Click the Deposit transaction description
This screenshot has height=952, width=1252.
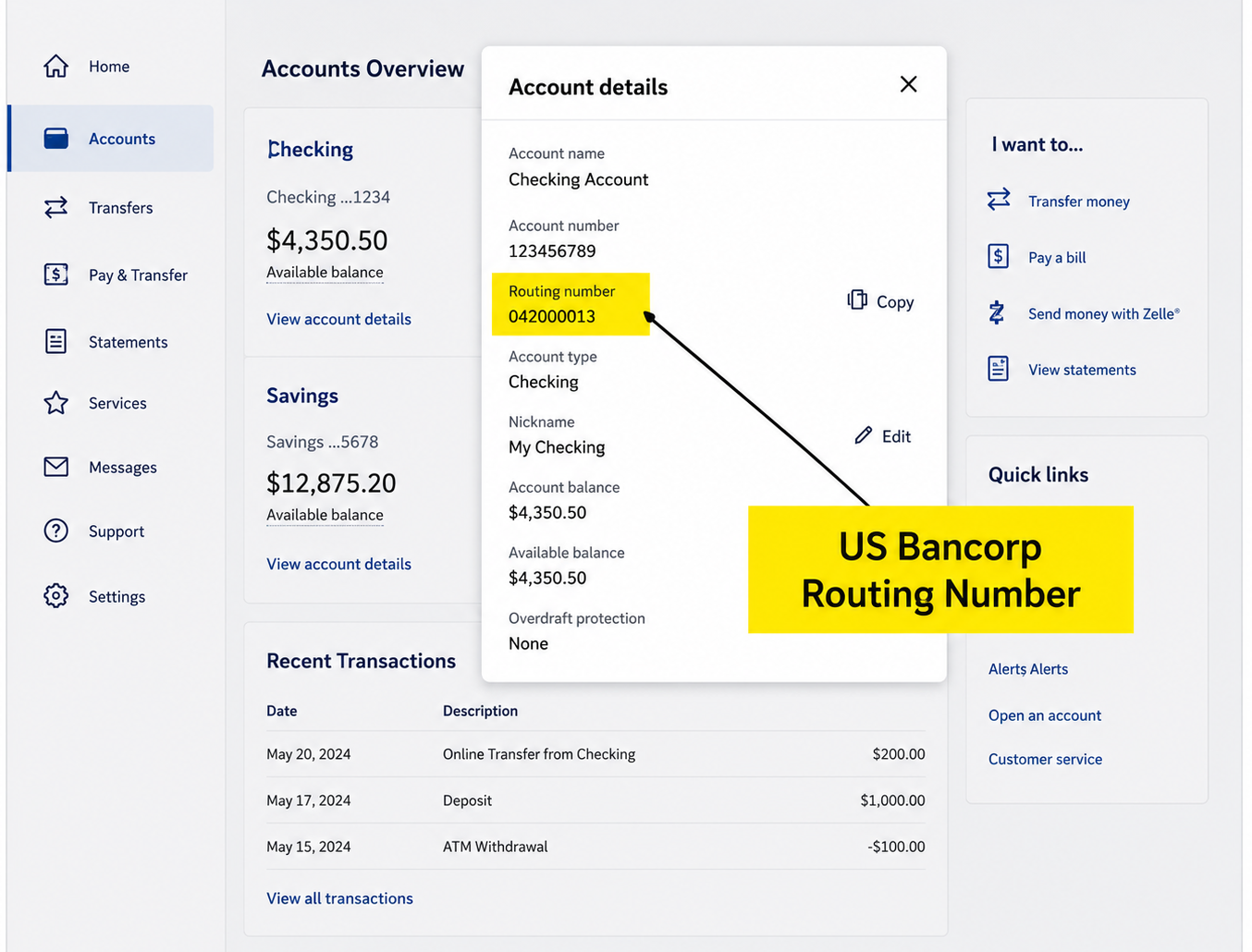coord(467,800)
